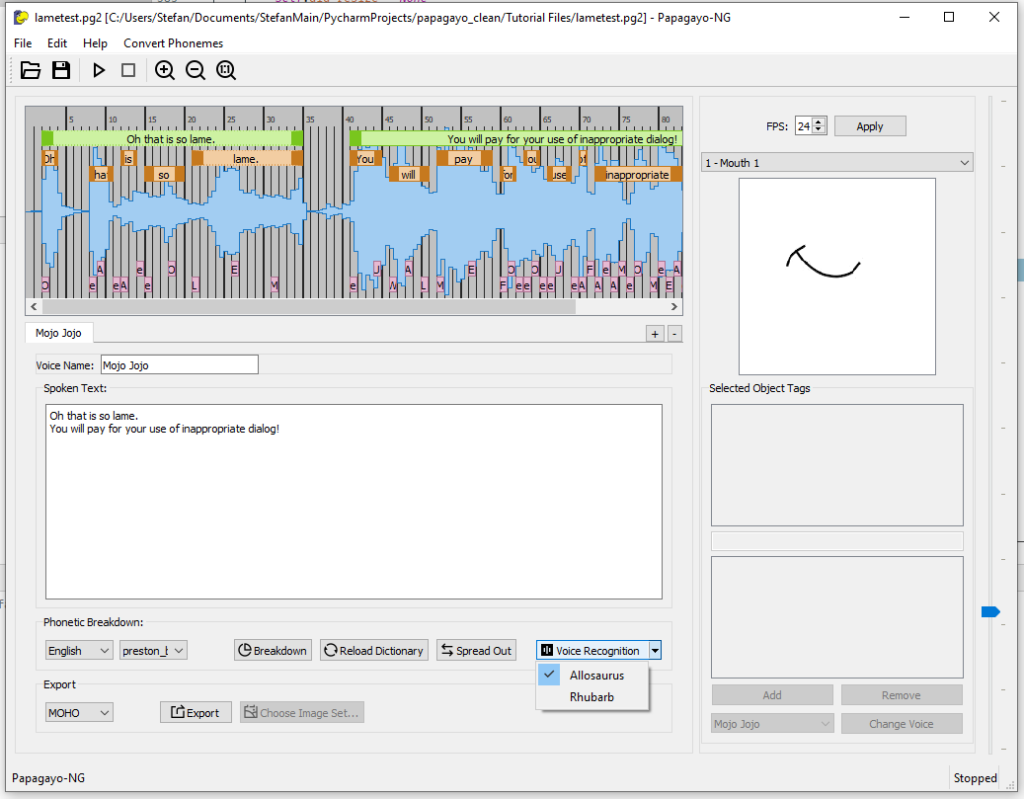Open the Convert Phonemes menu
Viewport: 1024px width, 799px height.
[173, 43]
